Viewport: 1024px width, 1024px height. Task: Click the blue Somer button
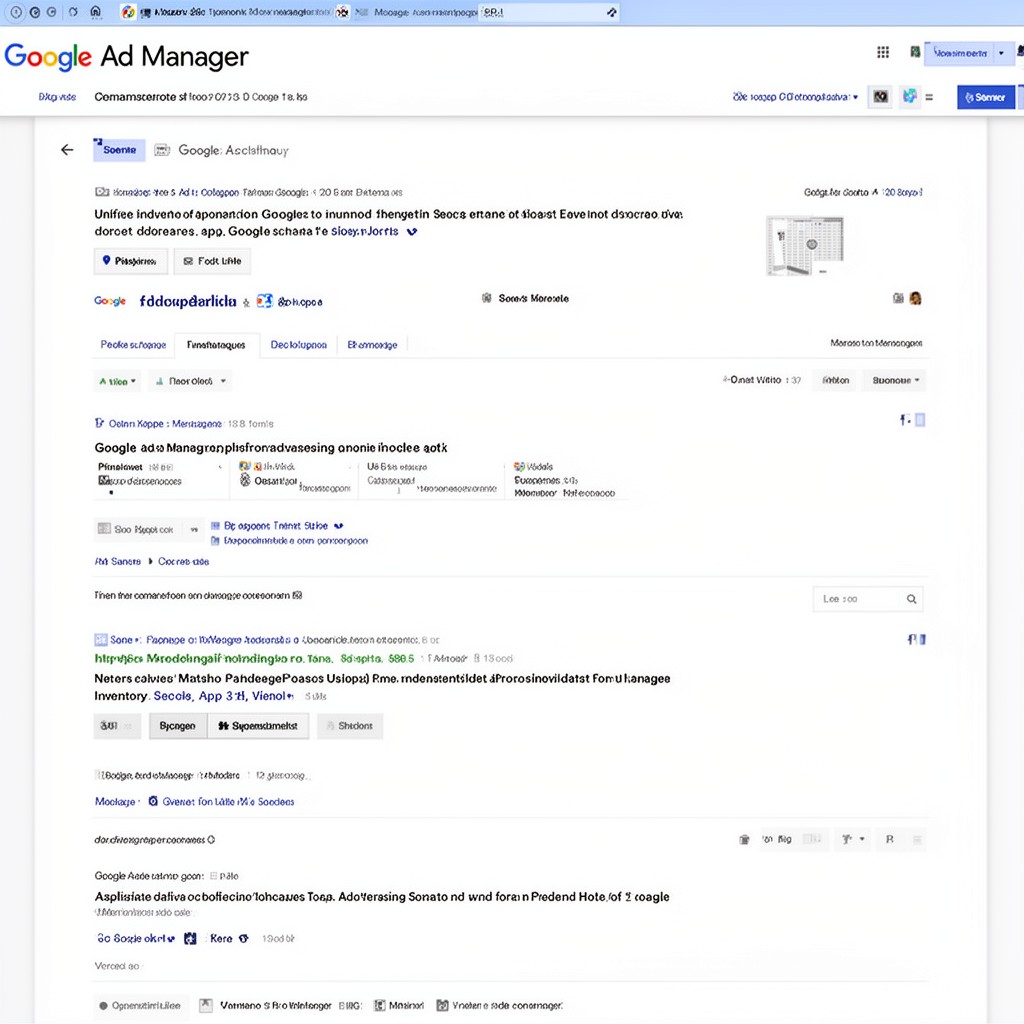tap(985, 97)
